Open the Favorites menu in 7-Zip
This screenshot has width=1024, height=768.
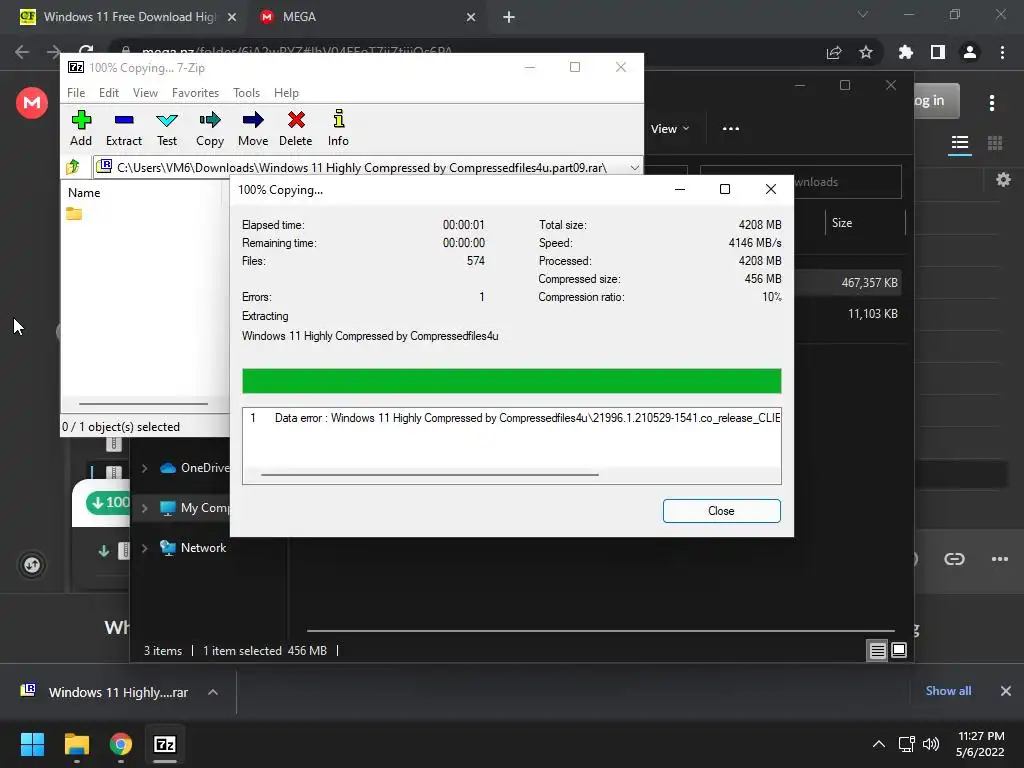pyautogui.click(x=195, y=93)
